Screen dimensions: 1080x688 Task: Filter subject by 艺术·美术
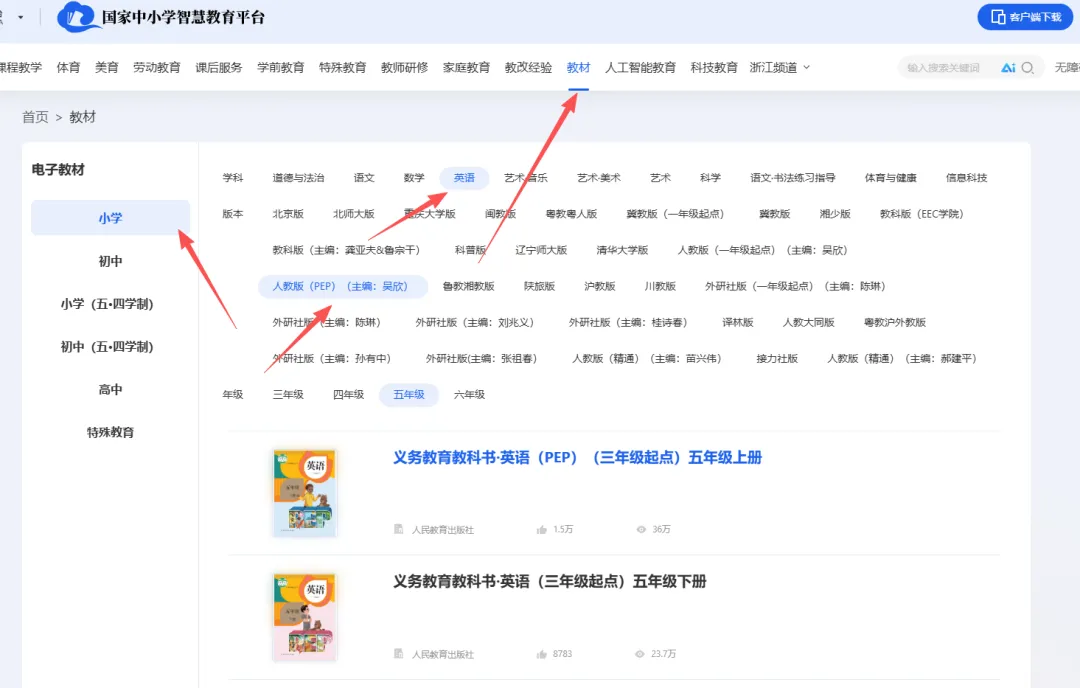click(599, 178)
